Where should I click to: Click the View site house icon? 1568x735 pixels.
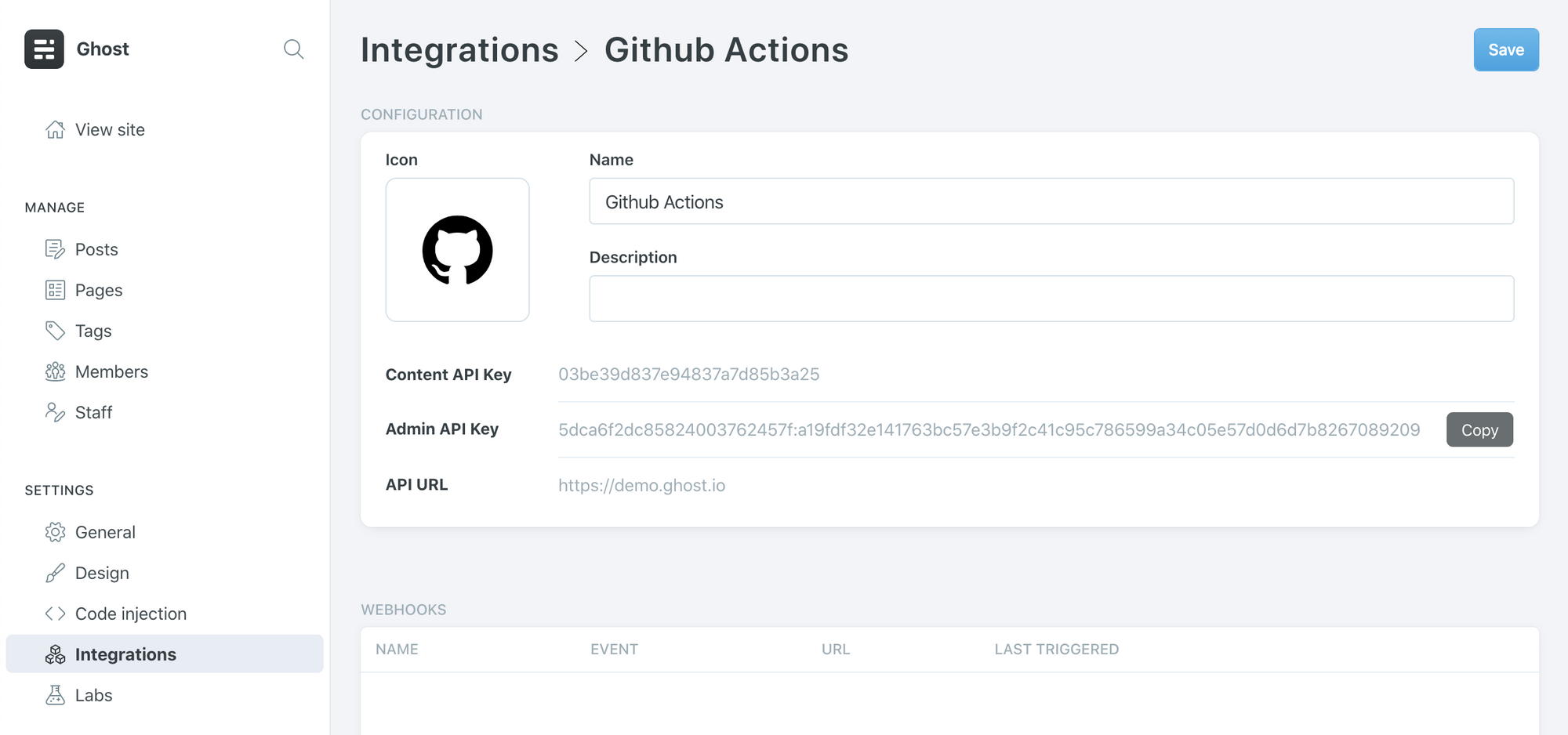coord(55,129)
